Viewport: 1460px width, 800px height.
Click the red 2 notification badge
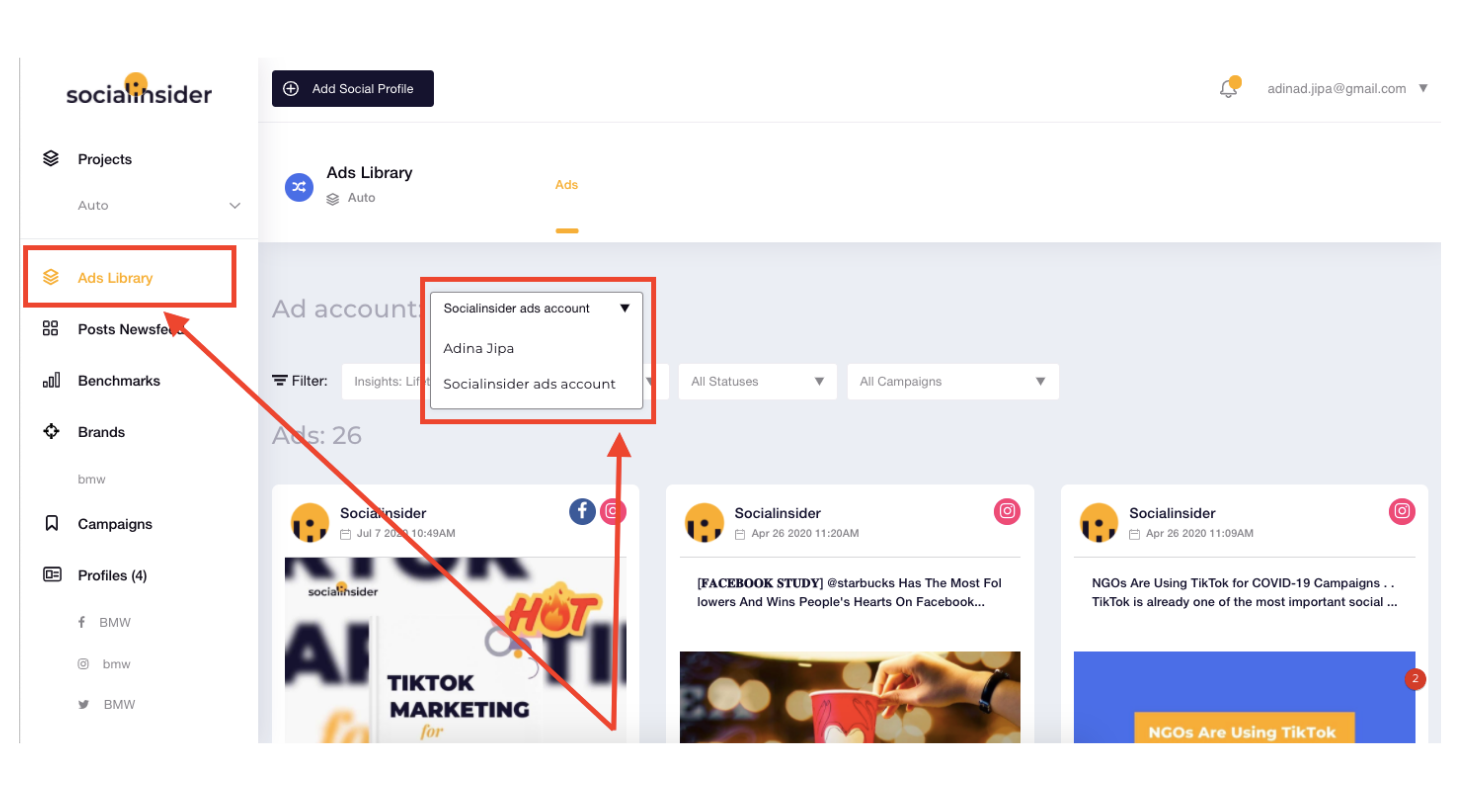point(1414,679)
